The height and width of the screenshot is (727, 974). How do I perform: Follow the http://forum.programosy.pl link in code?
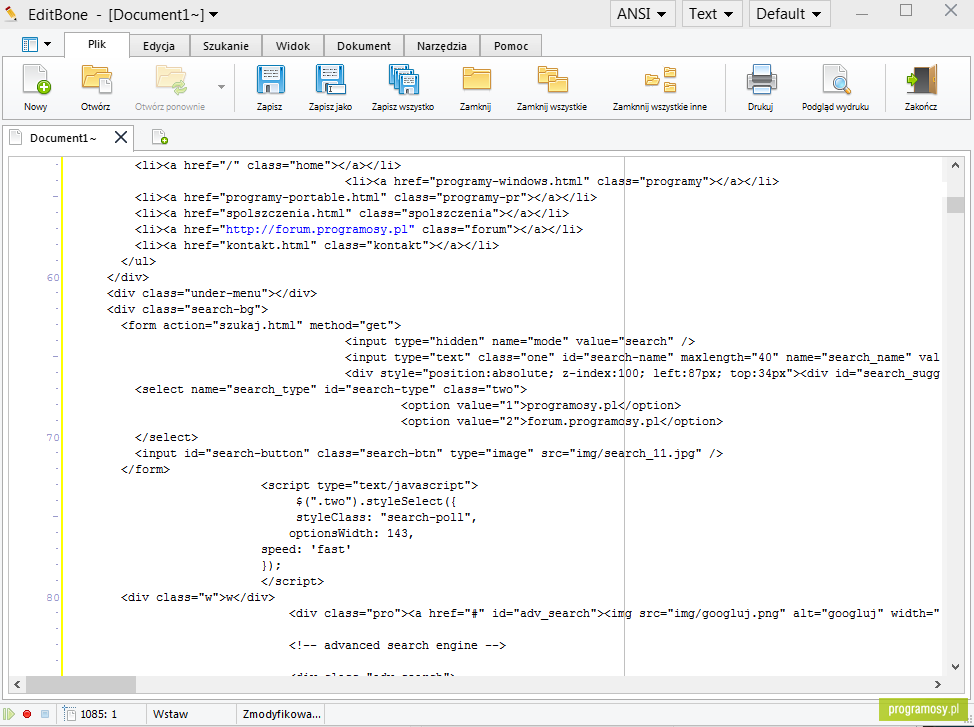[319, 229]
